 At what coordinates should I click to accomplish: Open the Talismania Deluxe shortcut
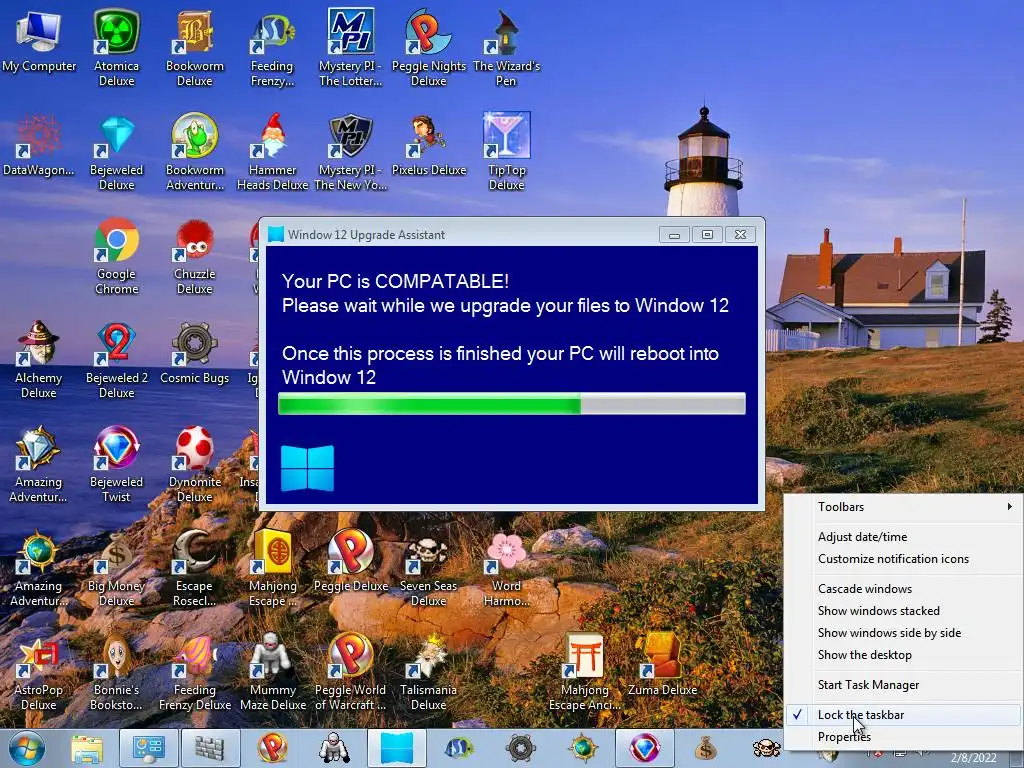coord(428,671)
